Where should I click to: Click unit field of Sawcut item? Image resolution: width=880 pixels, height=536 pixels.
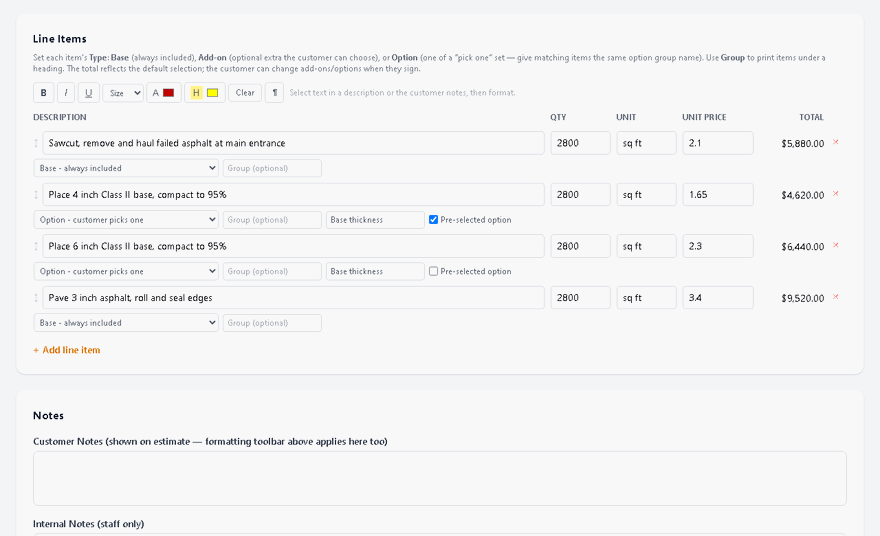pyautogui.click(x=647, y=143)
